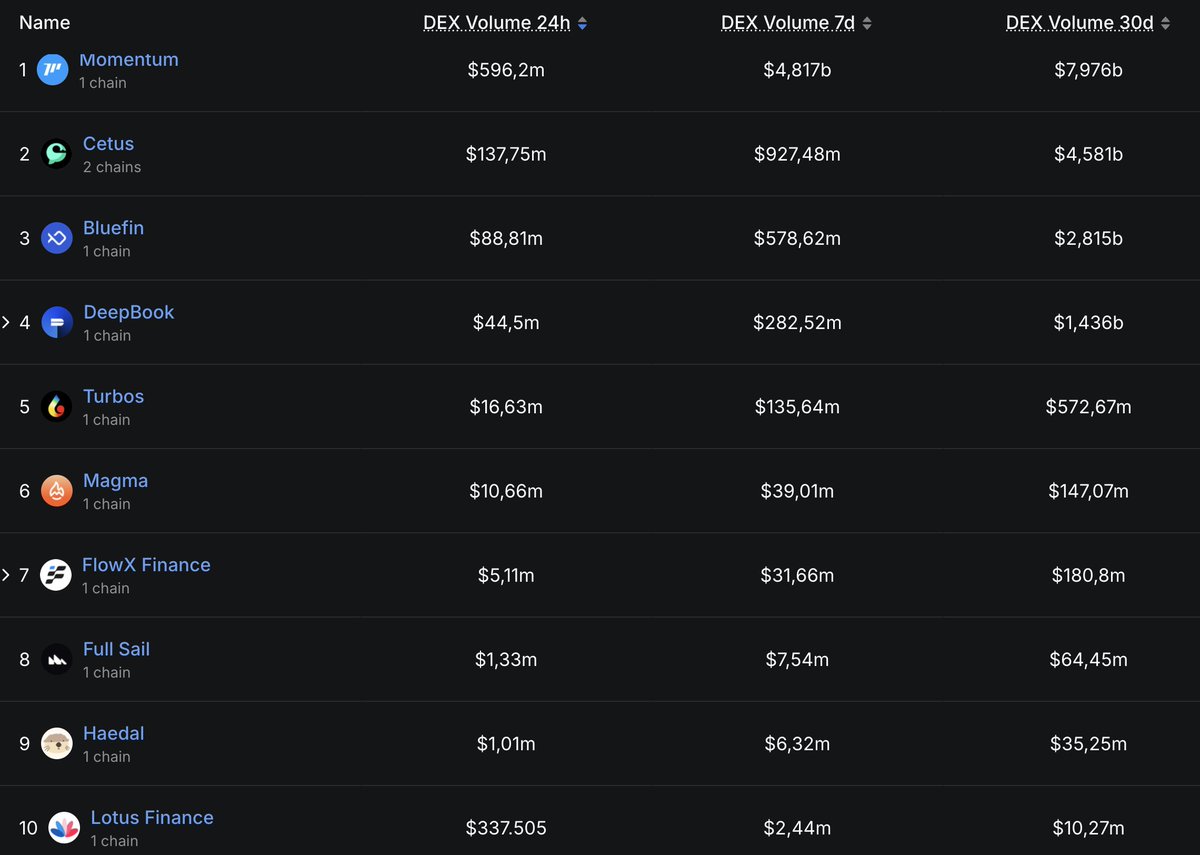Click the Full Sail logo icon

[57, 659]
